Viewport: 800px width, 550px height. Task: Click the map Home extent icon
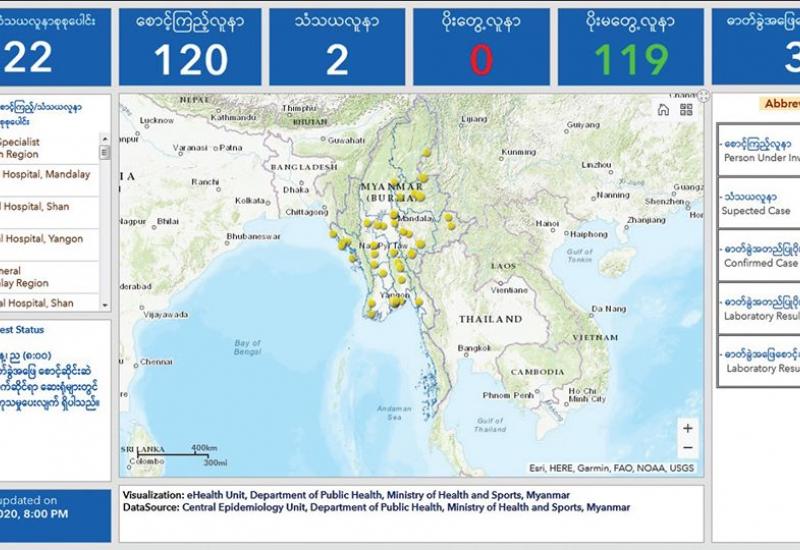tap(664, 110)
